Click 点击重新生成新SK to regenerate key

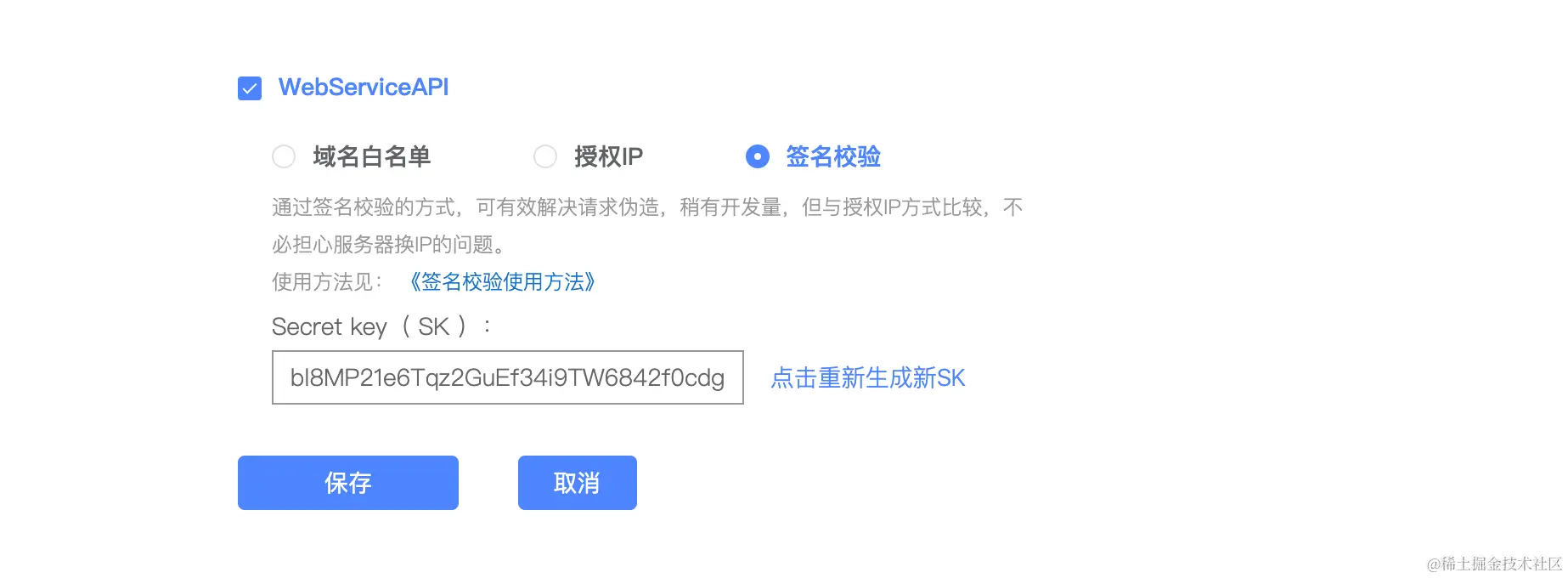click(868, 378)
